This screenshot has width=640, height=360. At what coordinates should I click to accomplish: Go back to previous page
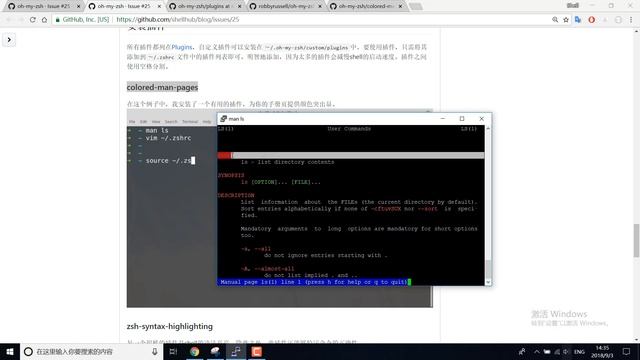(x=9, y=20)
